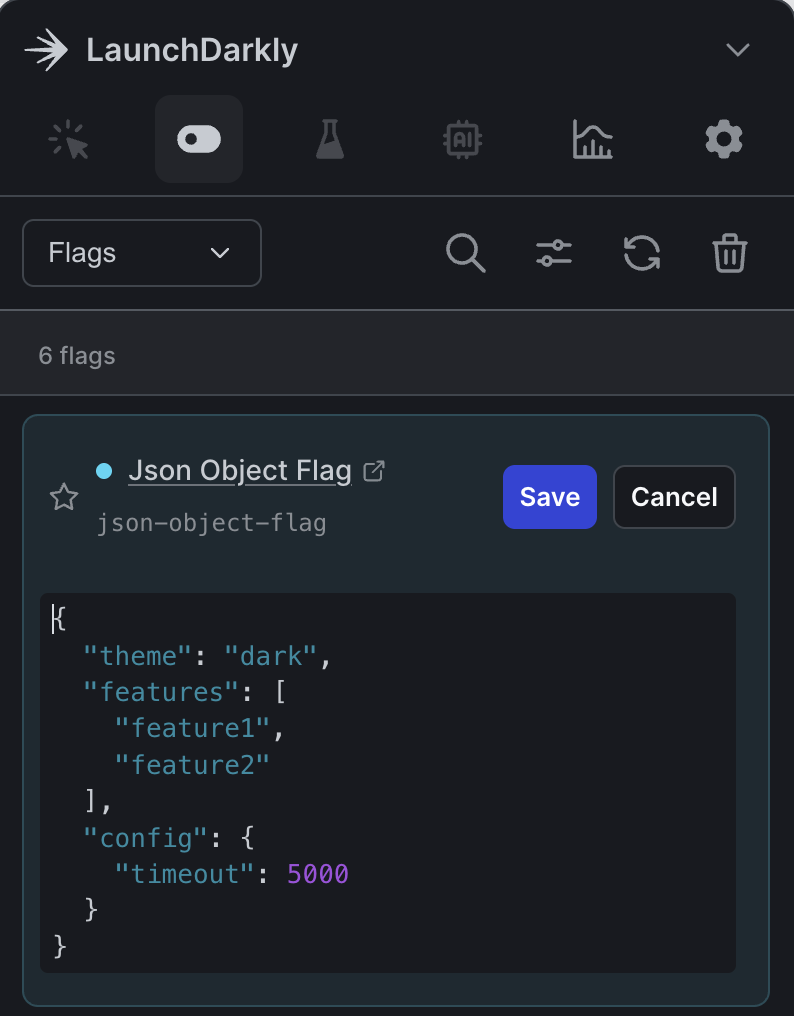The width and height of the screenshot is (794, 1016).
Task: Open the flag search
Action: (x=465, y=253)
